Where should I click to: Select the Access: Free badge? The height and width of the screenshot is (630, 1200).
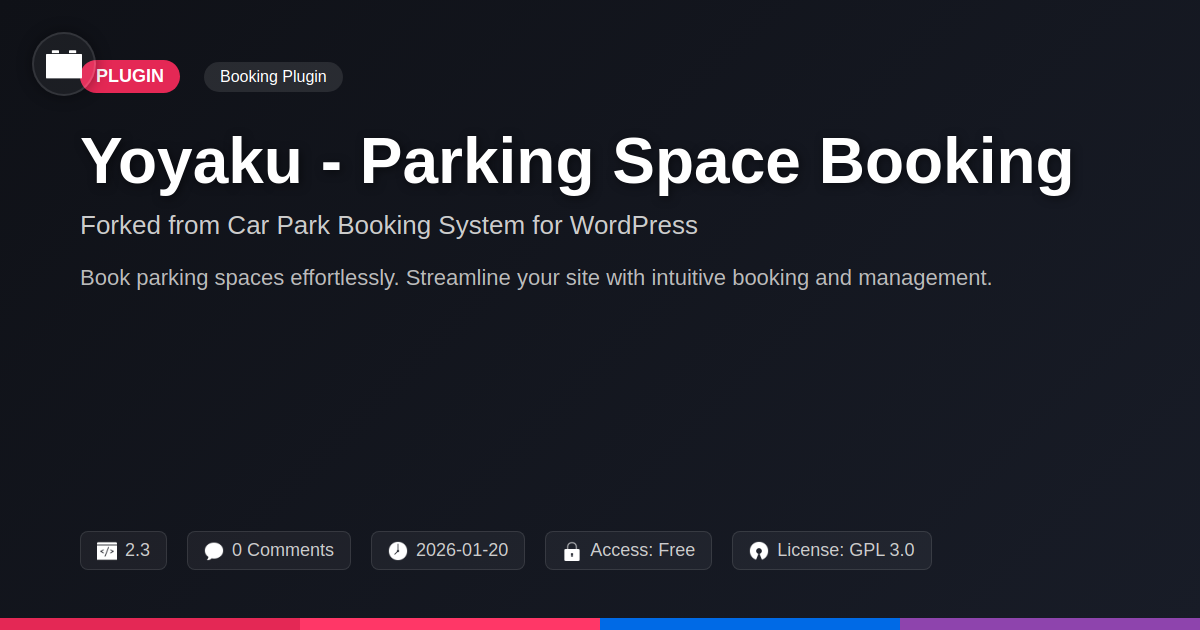[x=628, y=551]
